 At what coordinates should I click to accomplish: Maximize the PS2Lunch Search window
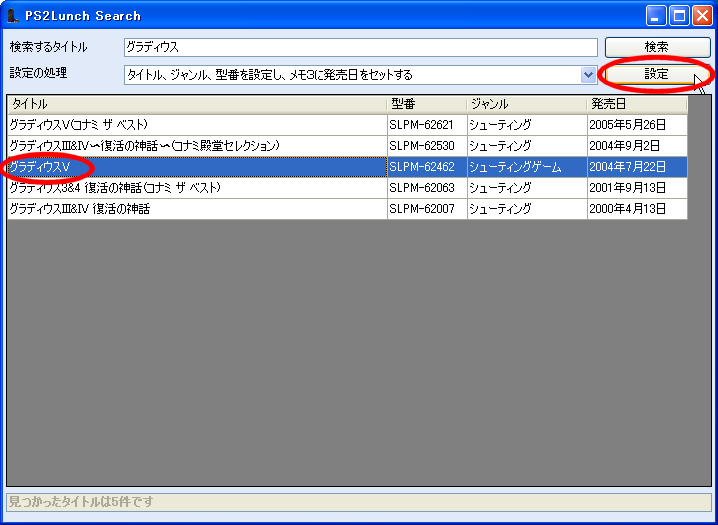pyautogui.click(x=679, y=16)
